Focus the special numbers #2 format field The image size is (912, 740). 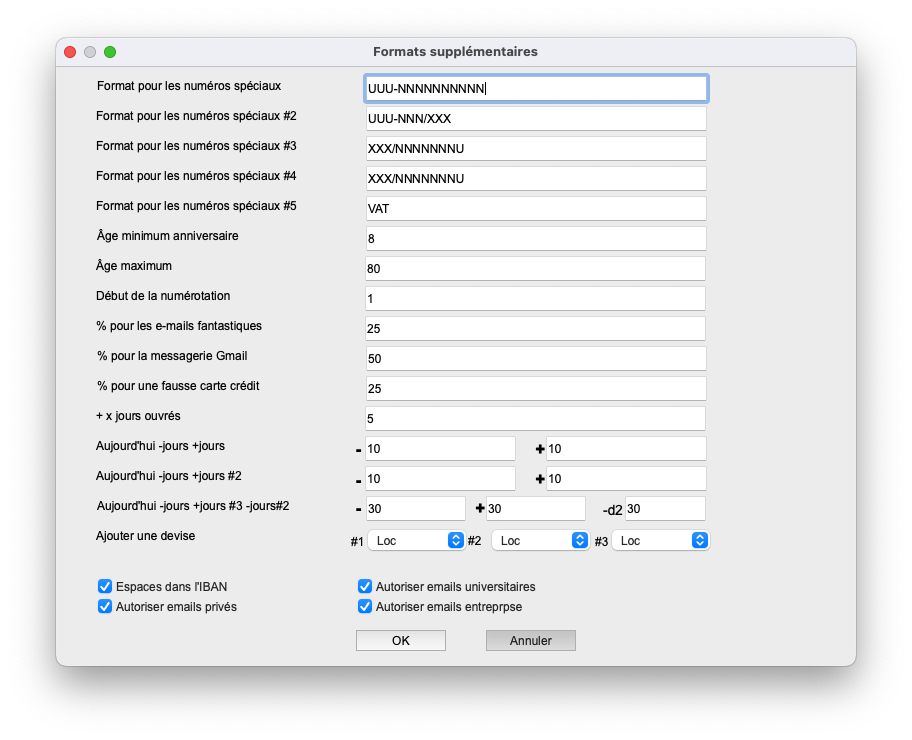point(536,119)
